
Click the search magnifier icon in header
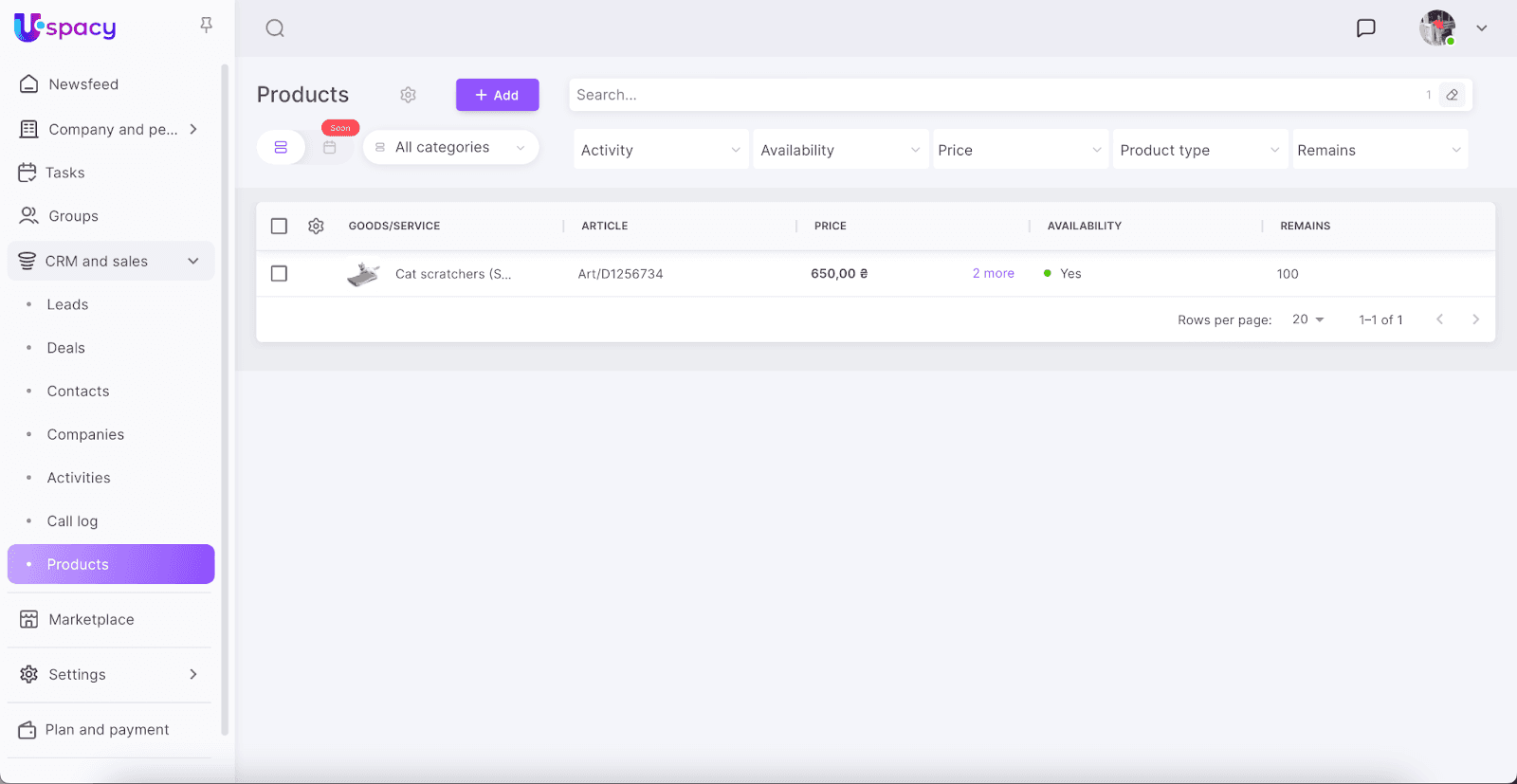coord(275,28)
